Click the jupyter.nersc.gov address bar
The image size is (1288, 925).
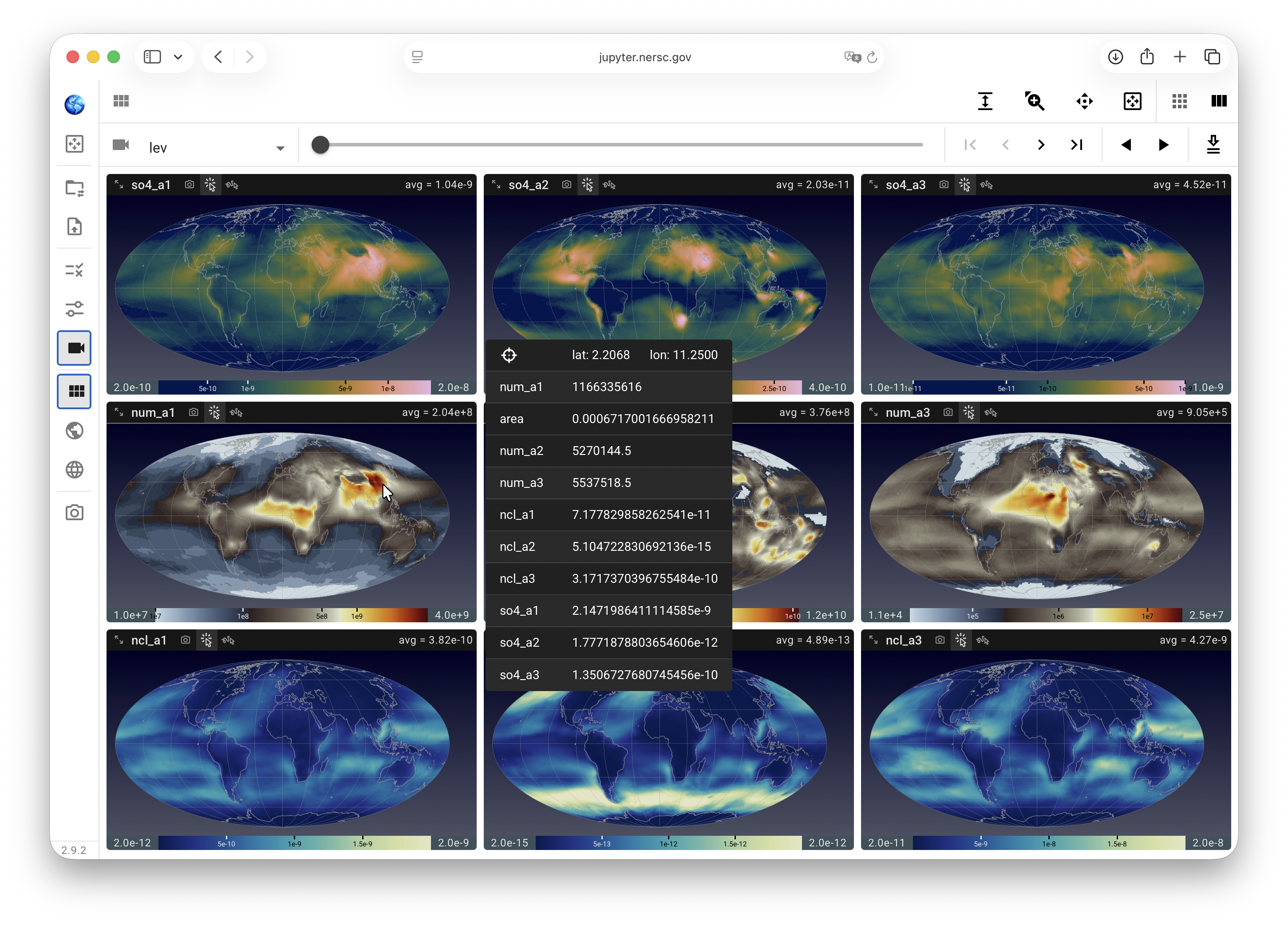[x=644, y=57]
